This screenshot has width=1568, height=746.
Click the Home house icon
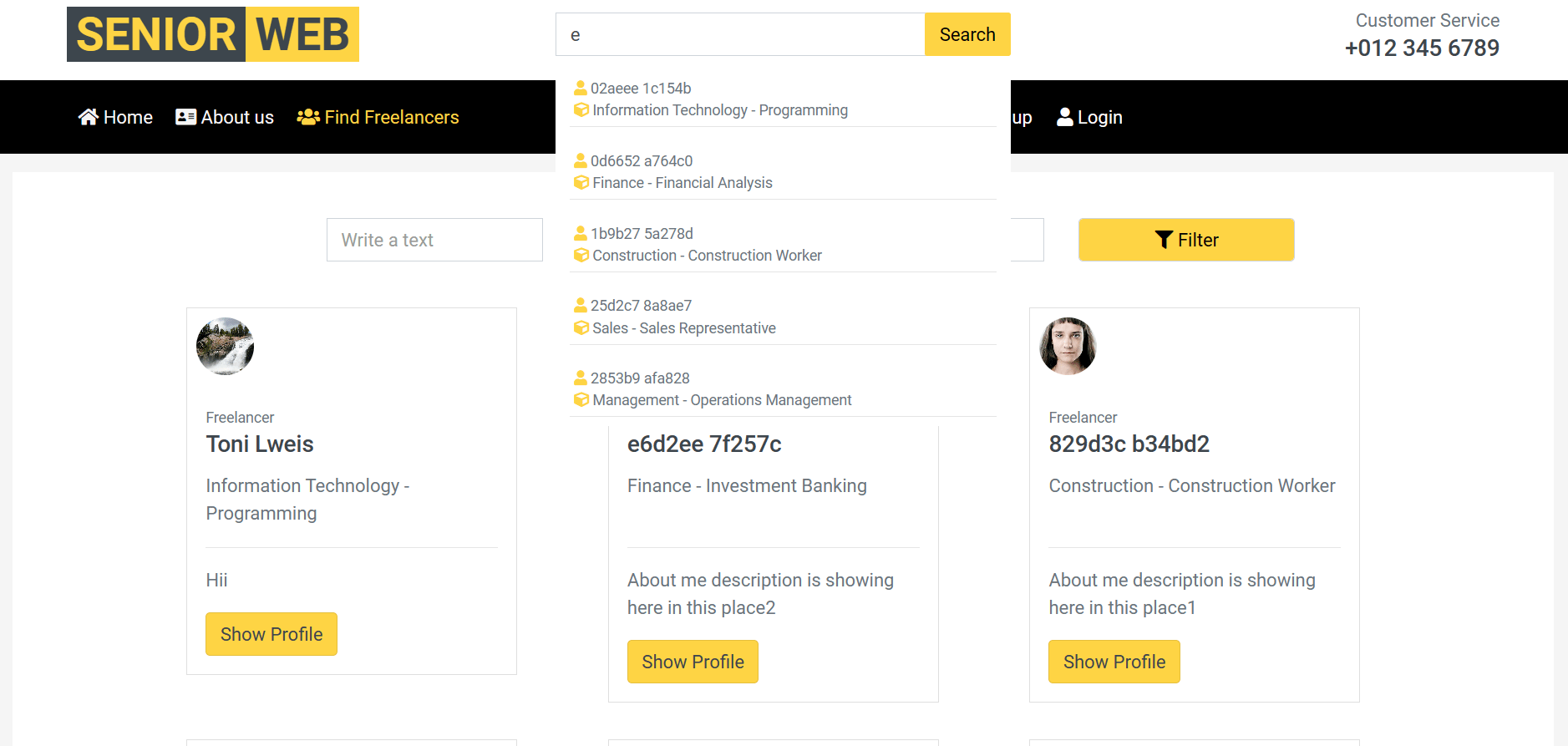tap(89, 117)
